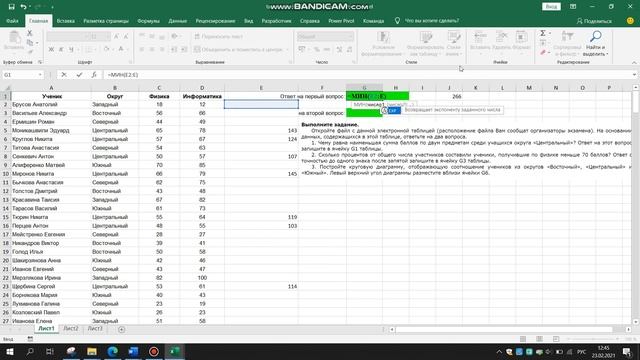Expand the formula bar chevron
The width and height of the screenshot is (640, 360).
[x=634, y=75]
